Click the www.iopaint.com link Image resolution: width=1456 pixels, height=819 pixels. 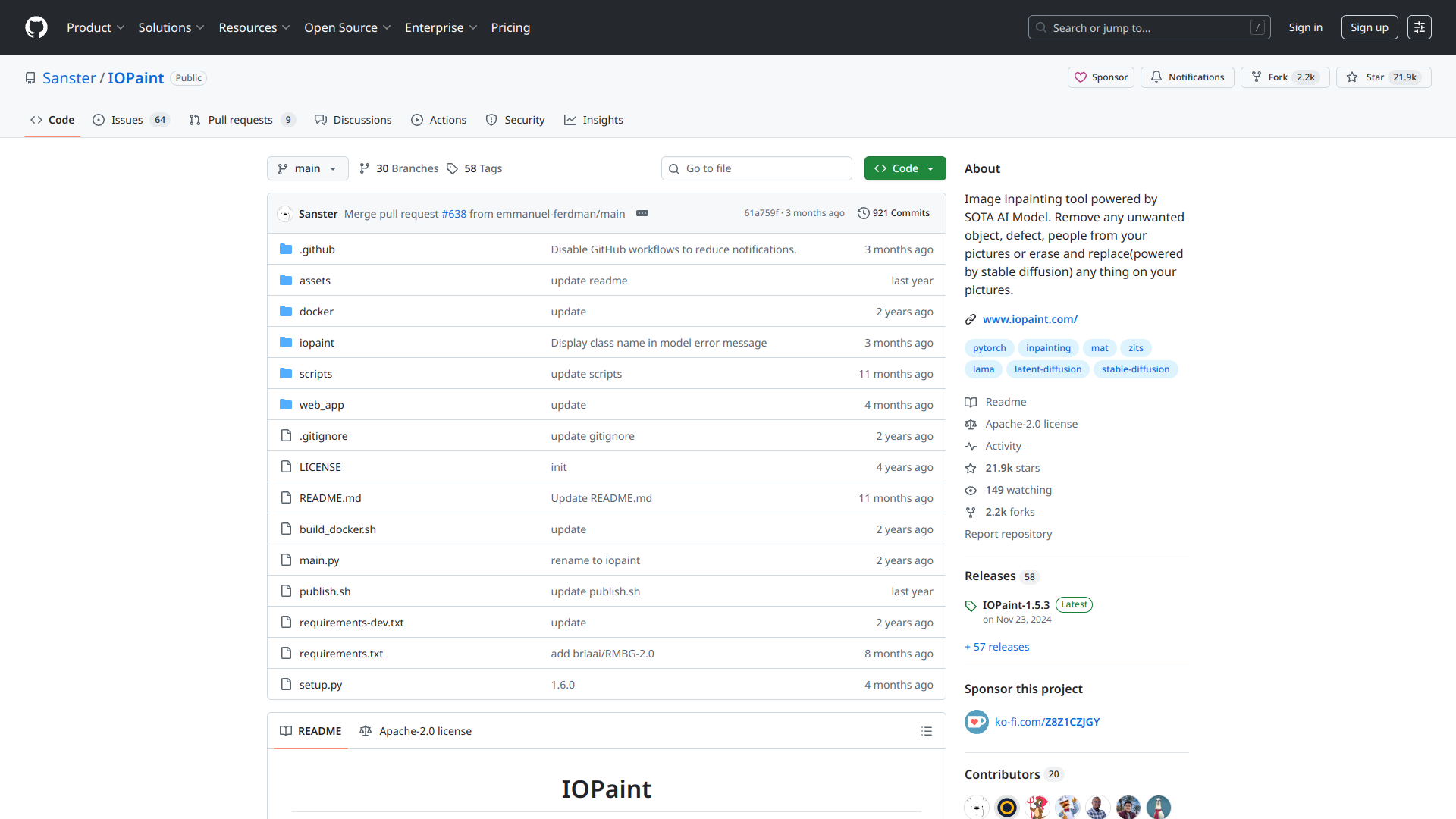click(x=1030, y=319)
